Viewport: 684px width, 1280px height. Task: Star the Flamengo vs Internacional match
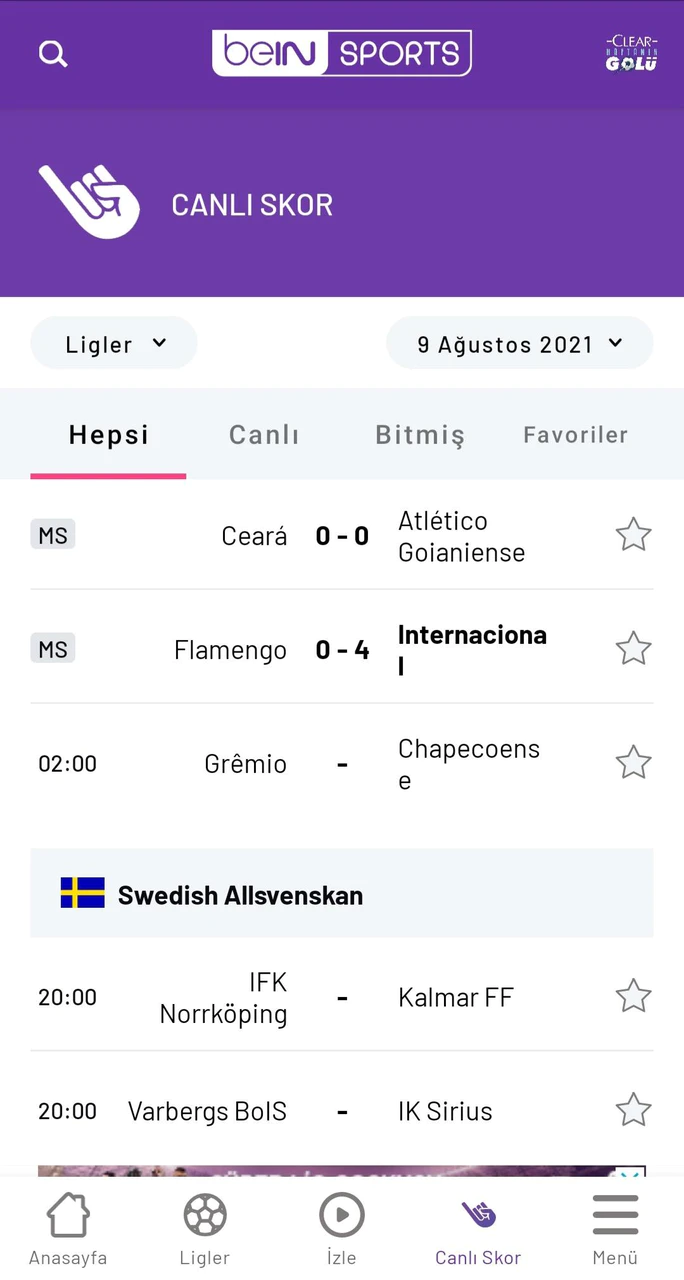pos(633,649)
